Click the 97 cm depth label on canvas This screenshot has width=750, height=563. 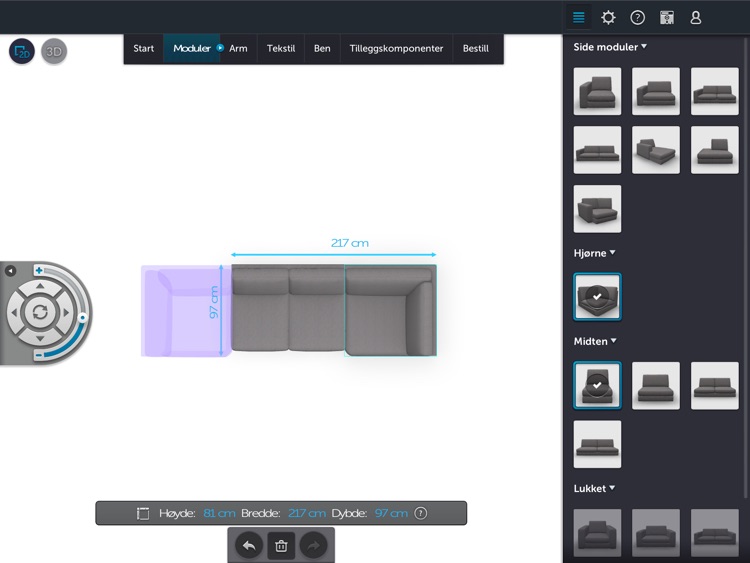tap(213, 302)
